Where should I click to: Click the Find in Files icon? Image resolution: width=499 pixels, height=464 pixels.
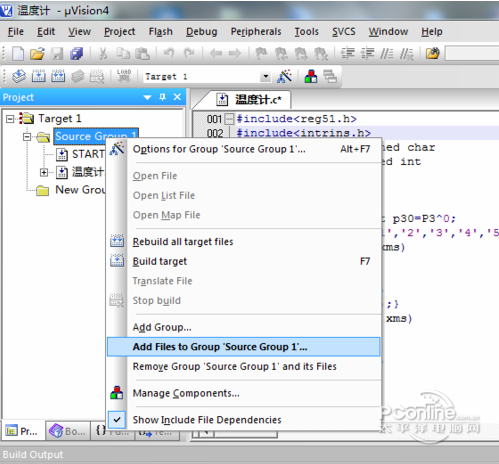point(433,53)
